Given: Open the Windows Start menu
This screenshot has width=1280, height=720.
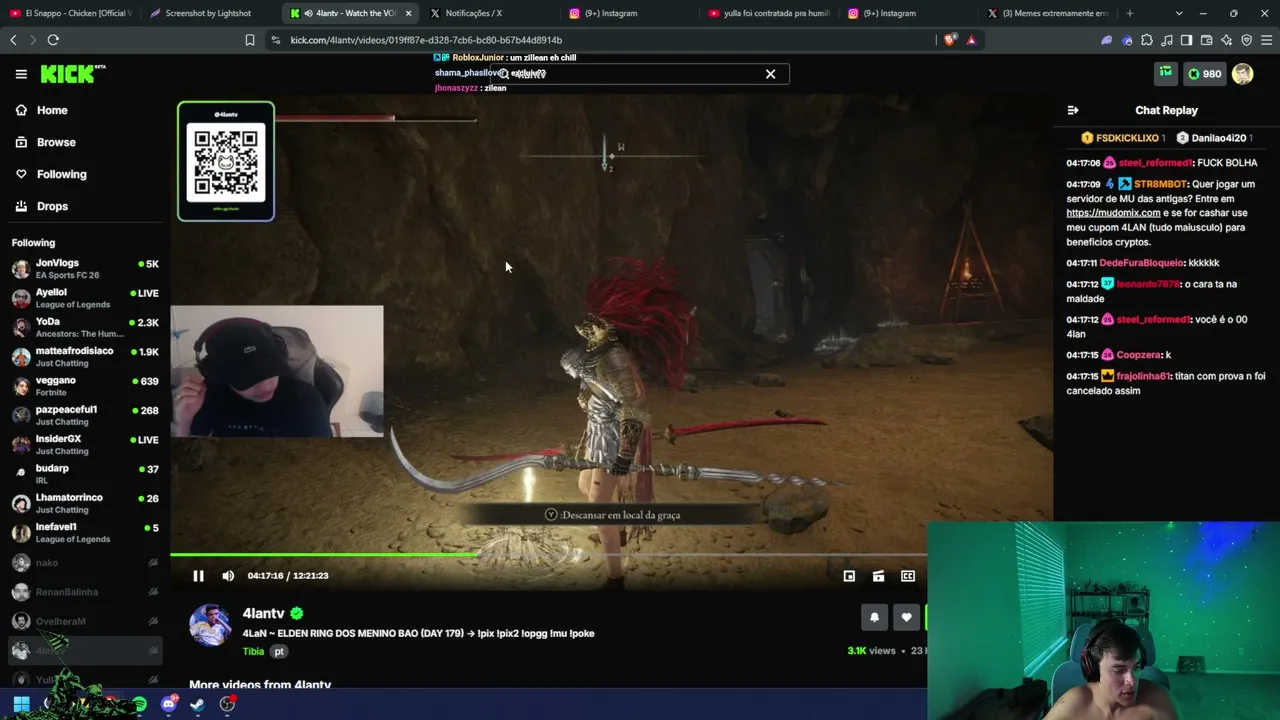Looking at the screenshot, I should pyautogui.click(x=20, y=704).
